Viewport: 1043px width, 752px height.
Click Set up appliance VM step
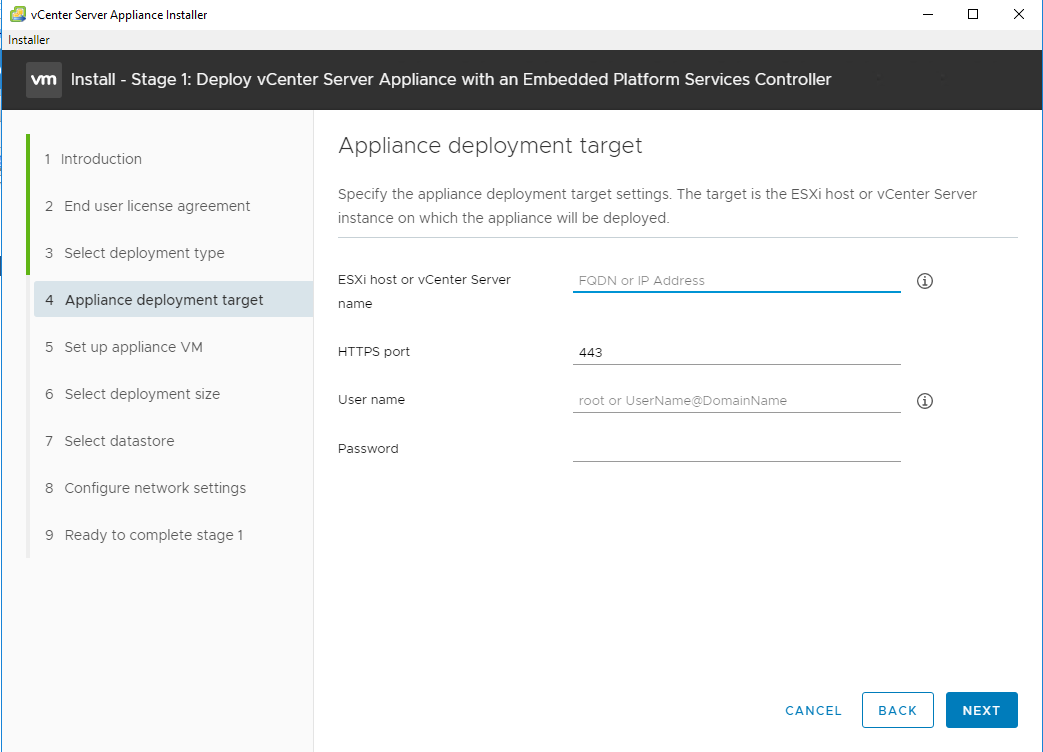click(x=133, y=347)
